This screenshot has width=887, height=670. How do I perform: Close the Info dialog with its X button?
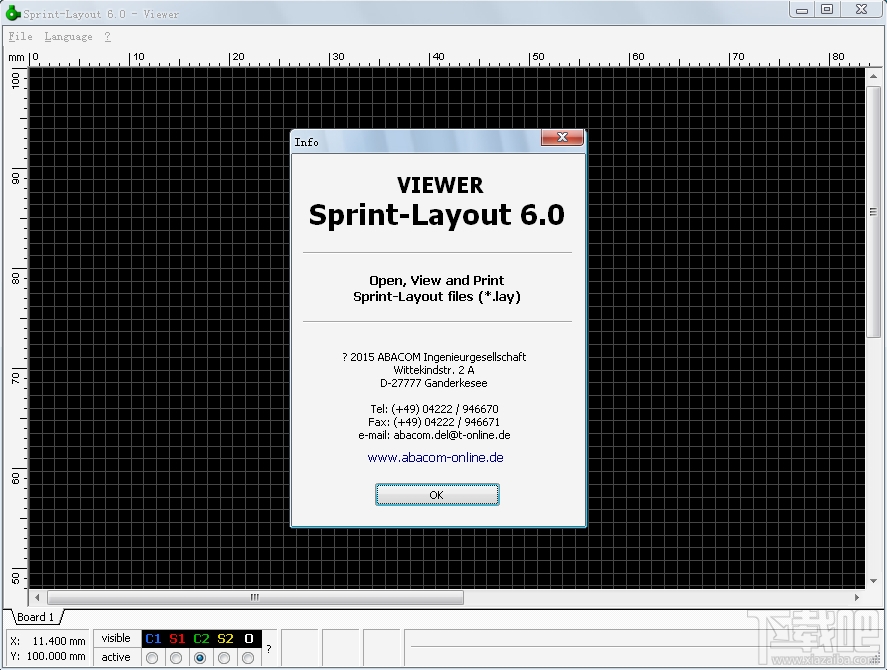562,138
